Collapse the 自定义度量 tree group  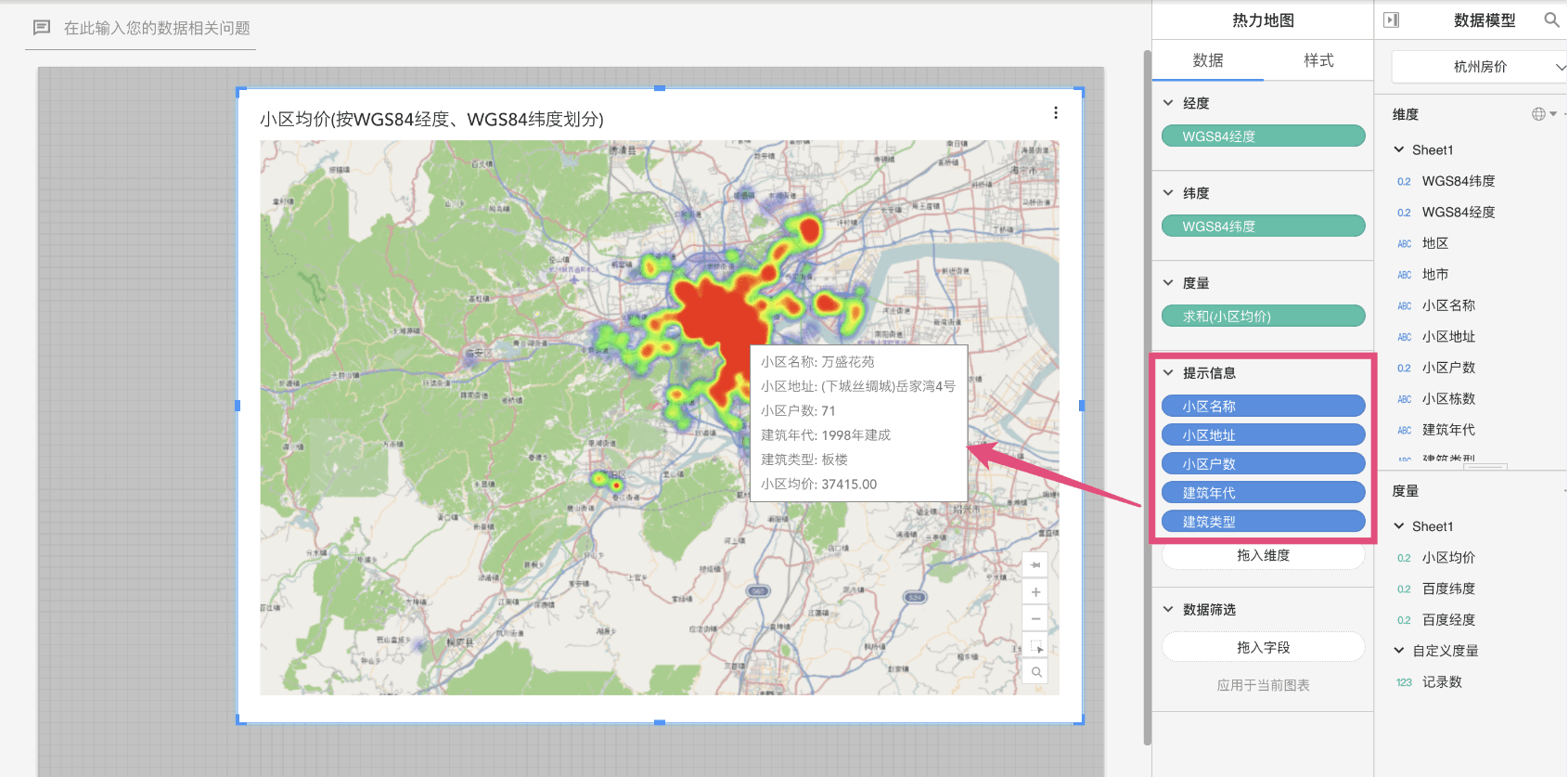[x=1399, y=651]
